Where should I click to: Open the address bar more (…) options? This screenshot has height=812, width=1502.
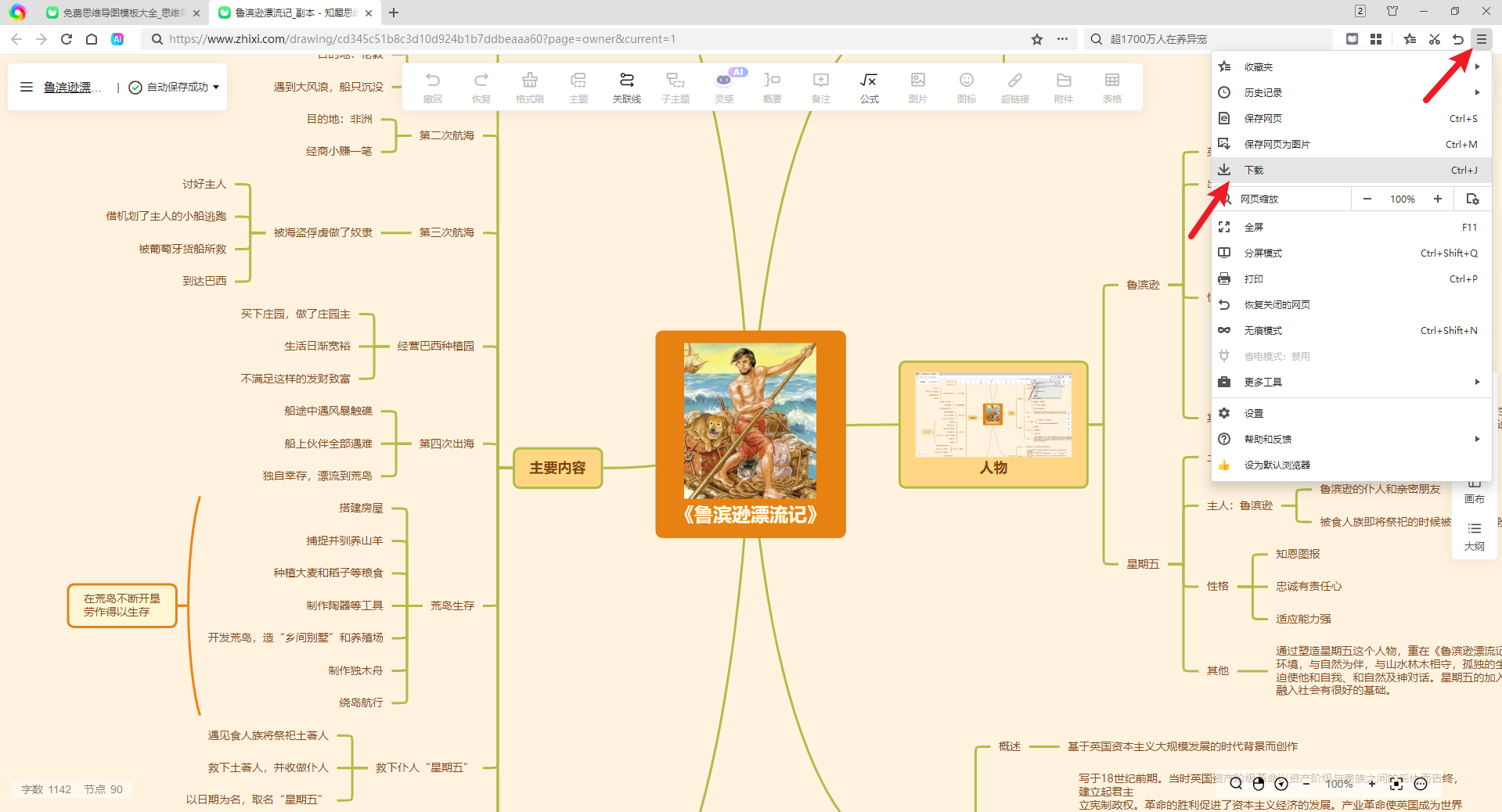pos(1062,39)
